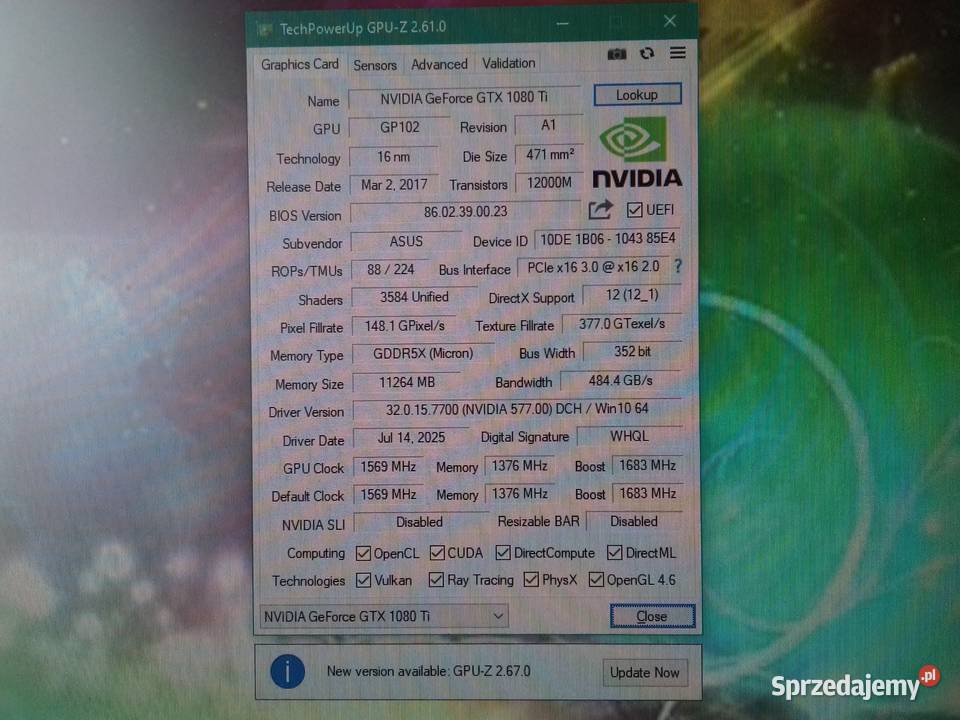Click the ROPs/TMUs field 88 / 224
960x720 pixels.
(390, 270)
